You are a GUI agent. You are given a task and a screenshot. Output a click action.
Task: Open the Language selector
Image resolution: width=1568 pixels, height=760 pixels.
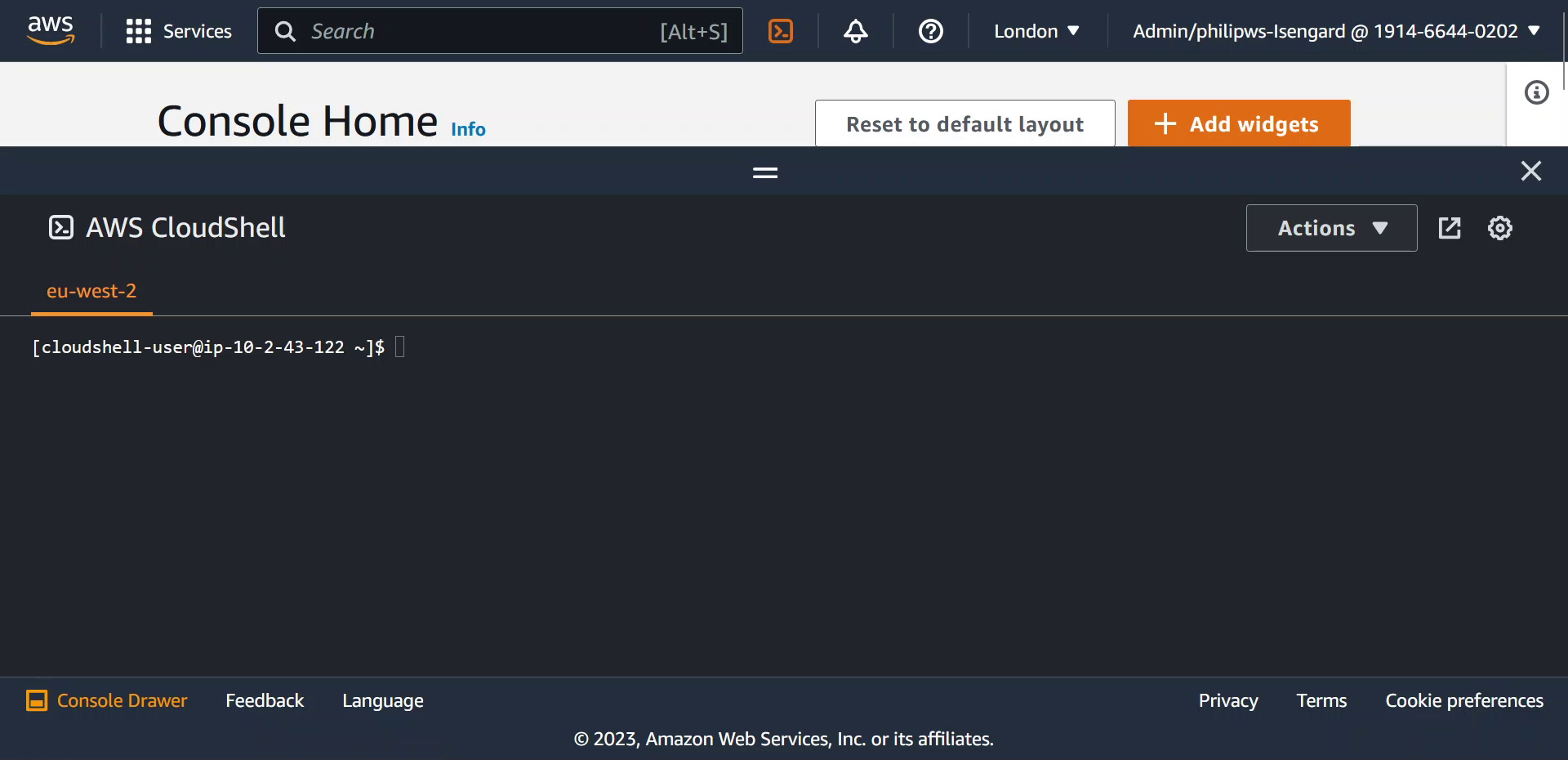coord(383,700)
